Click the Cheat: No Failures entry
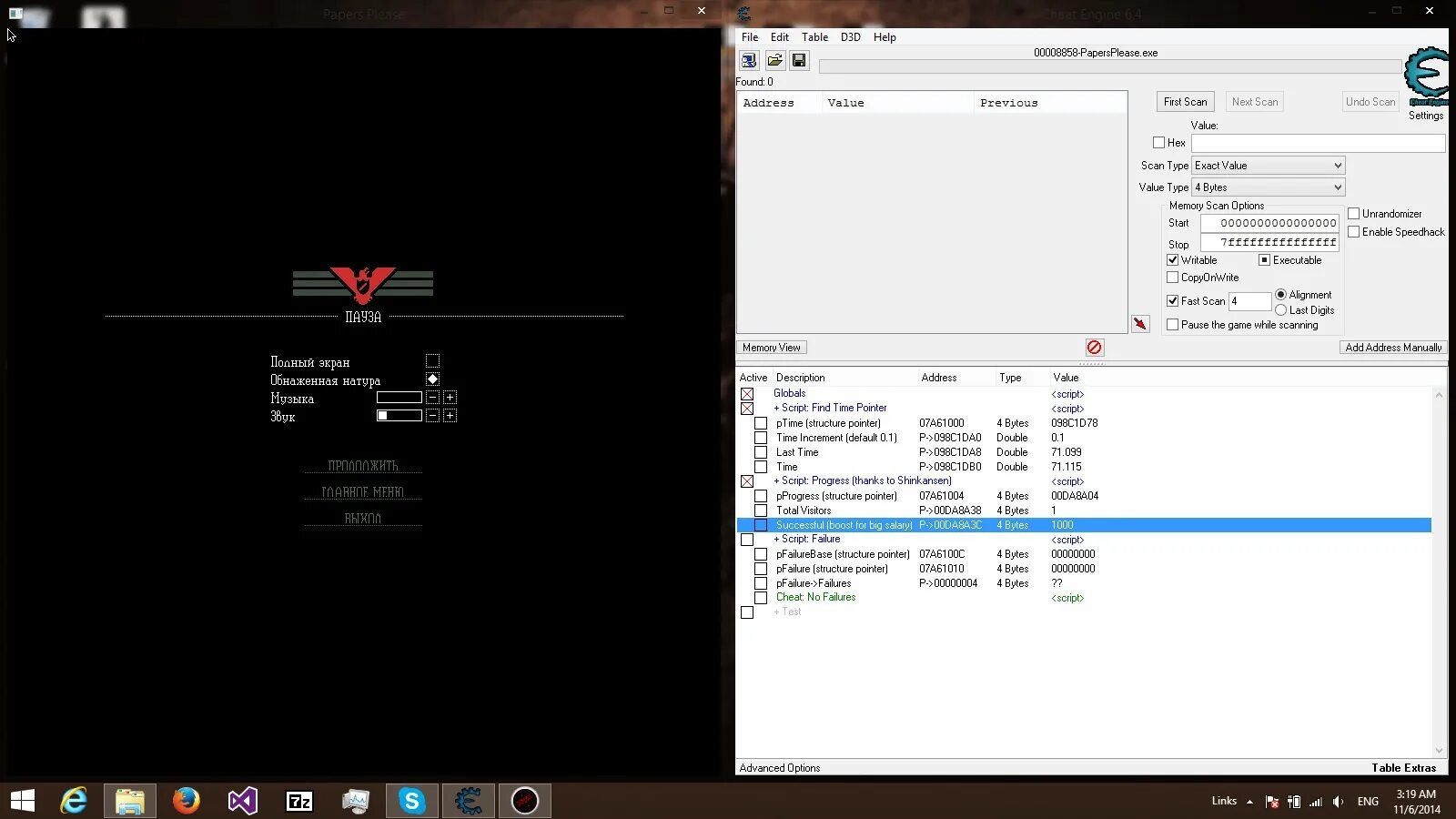 [815, 598]
